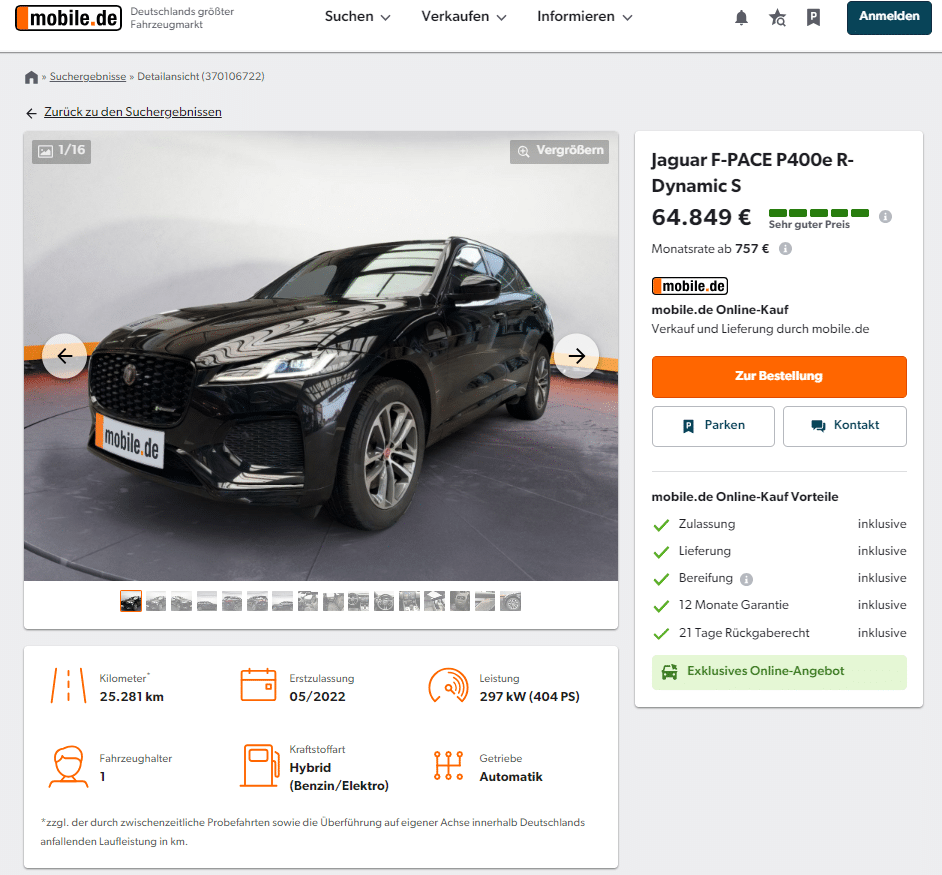Click the Parken button
The width and height of the screenshot is (942, 875).
(713, 426)
